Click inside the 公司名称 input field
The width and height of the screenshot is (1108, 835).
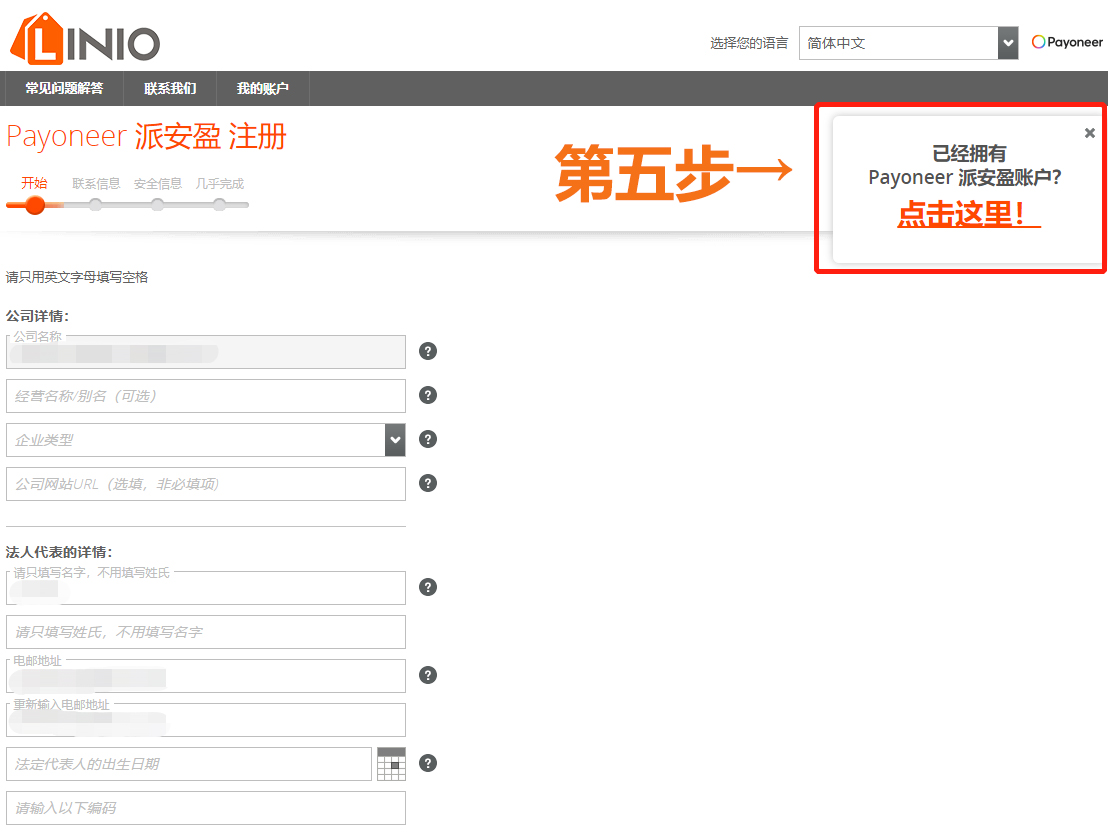(x=206, y=352)
